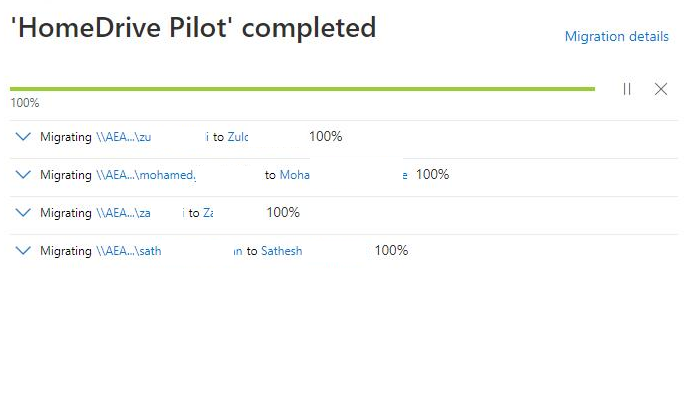Expand the \\AEA...\za migration row chevron

point(23,213)
